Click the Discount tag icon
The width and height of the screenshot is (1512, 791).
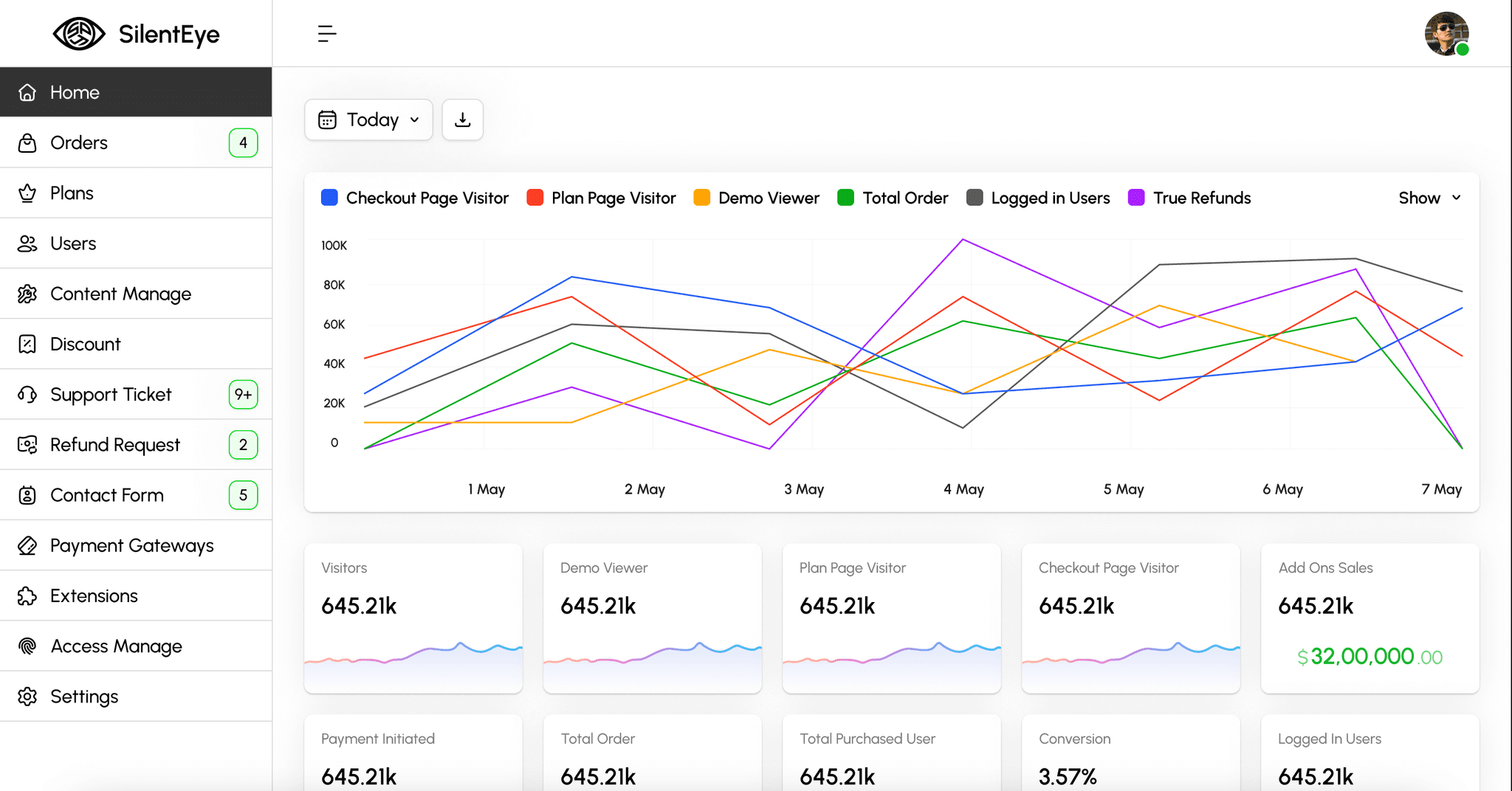[x=27, y=344]
